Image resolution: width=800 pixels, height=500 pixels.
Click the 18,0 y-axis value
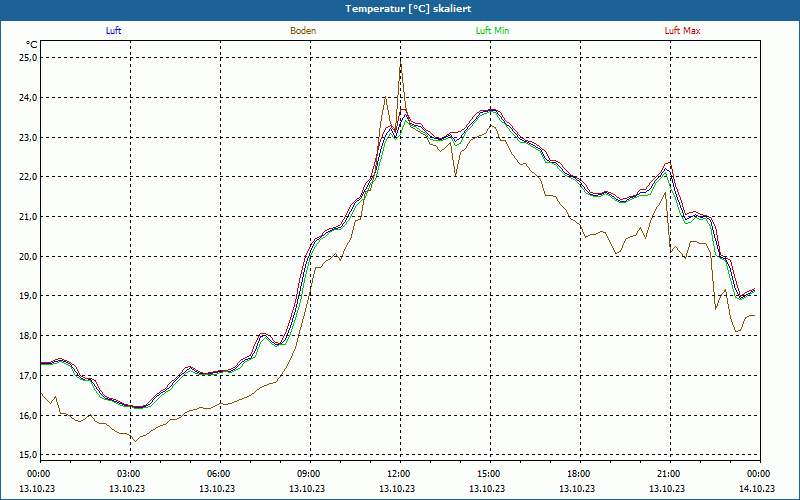coord(29,336)
